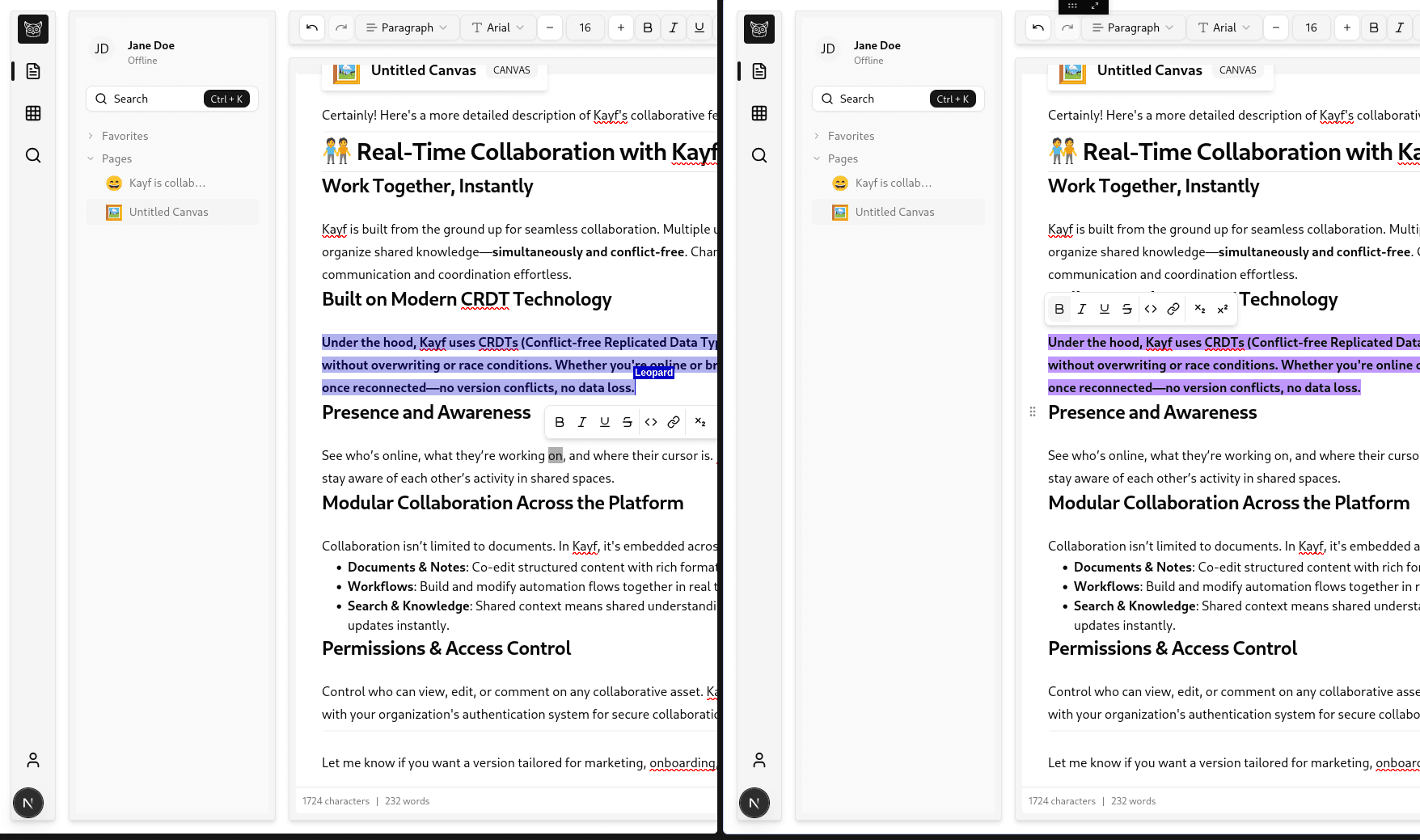
Task: Apply inline code in left window floating toolbar
Action: click(x=651, y=422)
